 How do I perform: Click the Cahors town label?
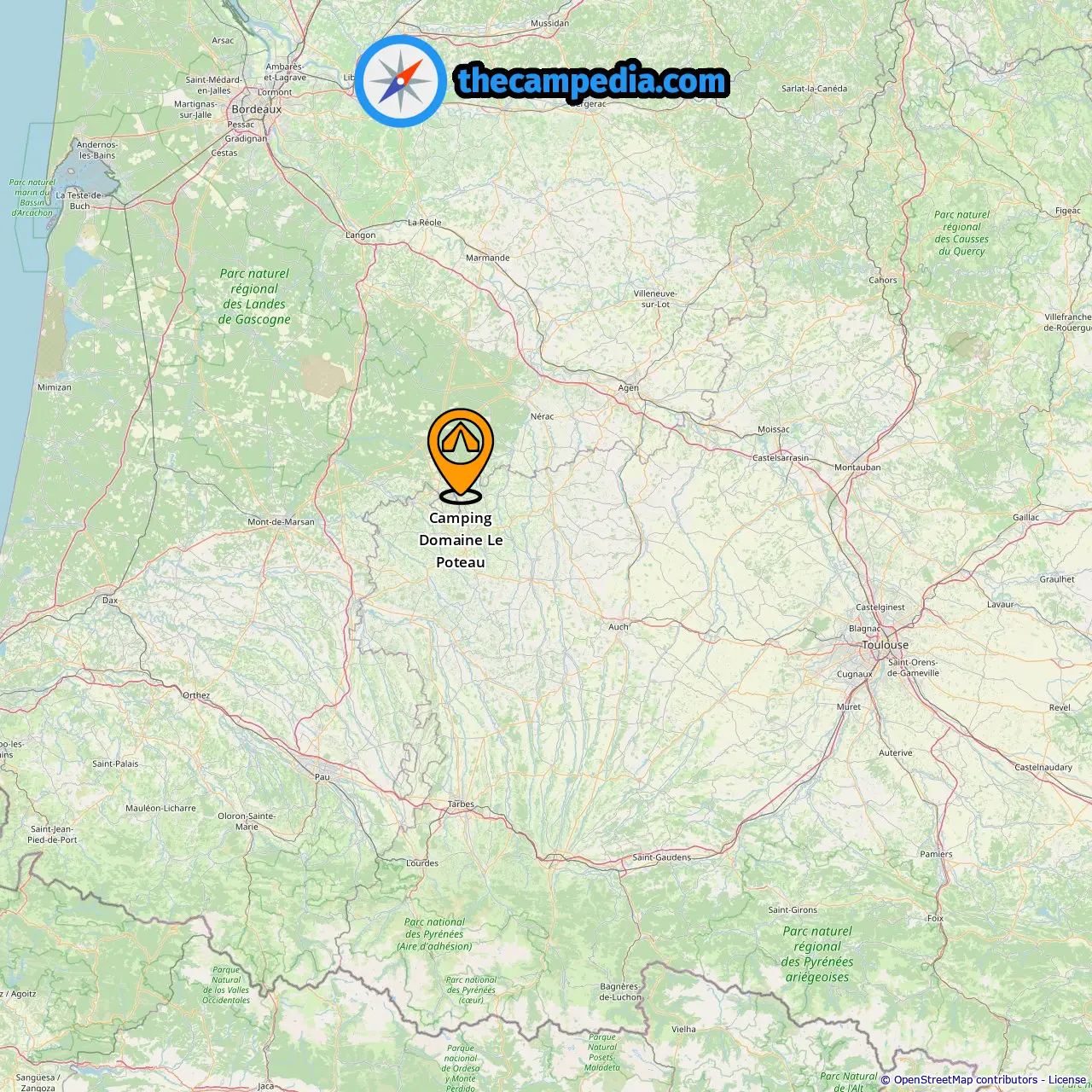tap(883, 281)
